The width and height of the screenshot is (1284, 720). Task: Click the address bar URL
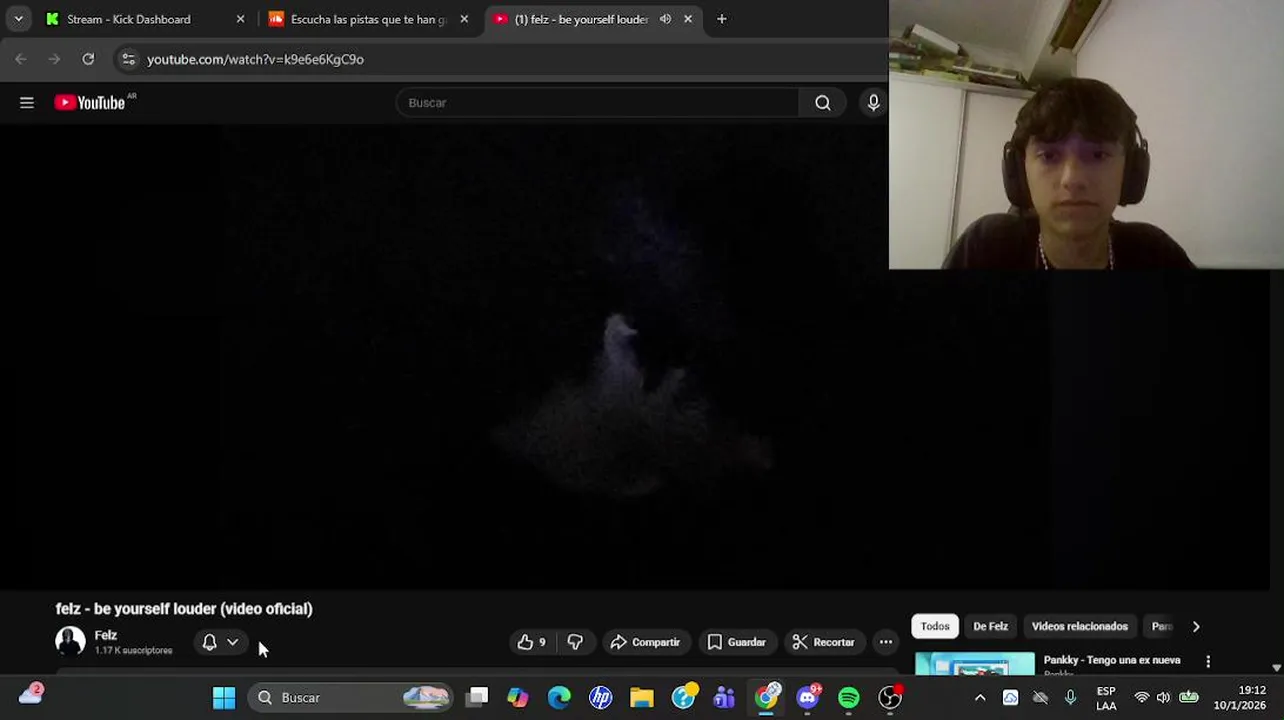[255, 59]
